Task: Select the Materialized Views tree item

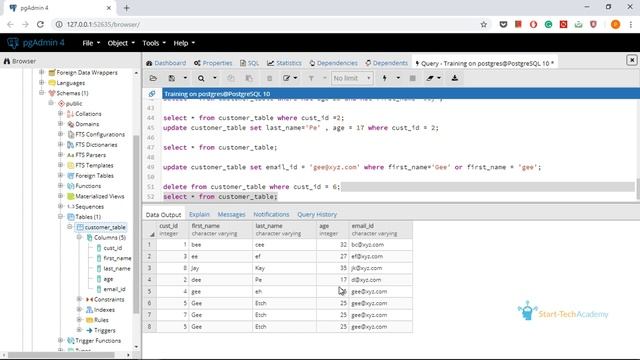Action: (100, 196)
